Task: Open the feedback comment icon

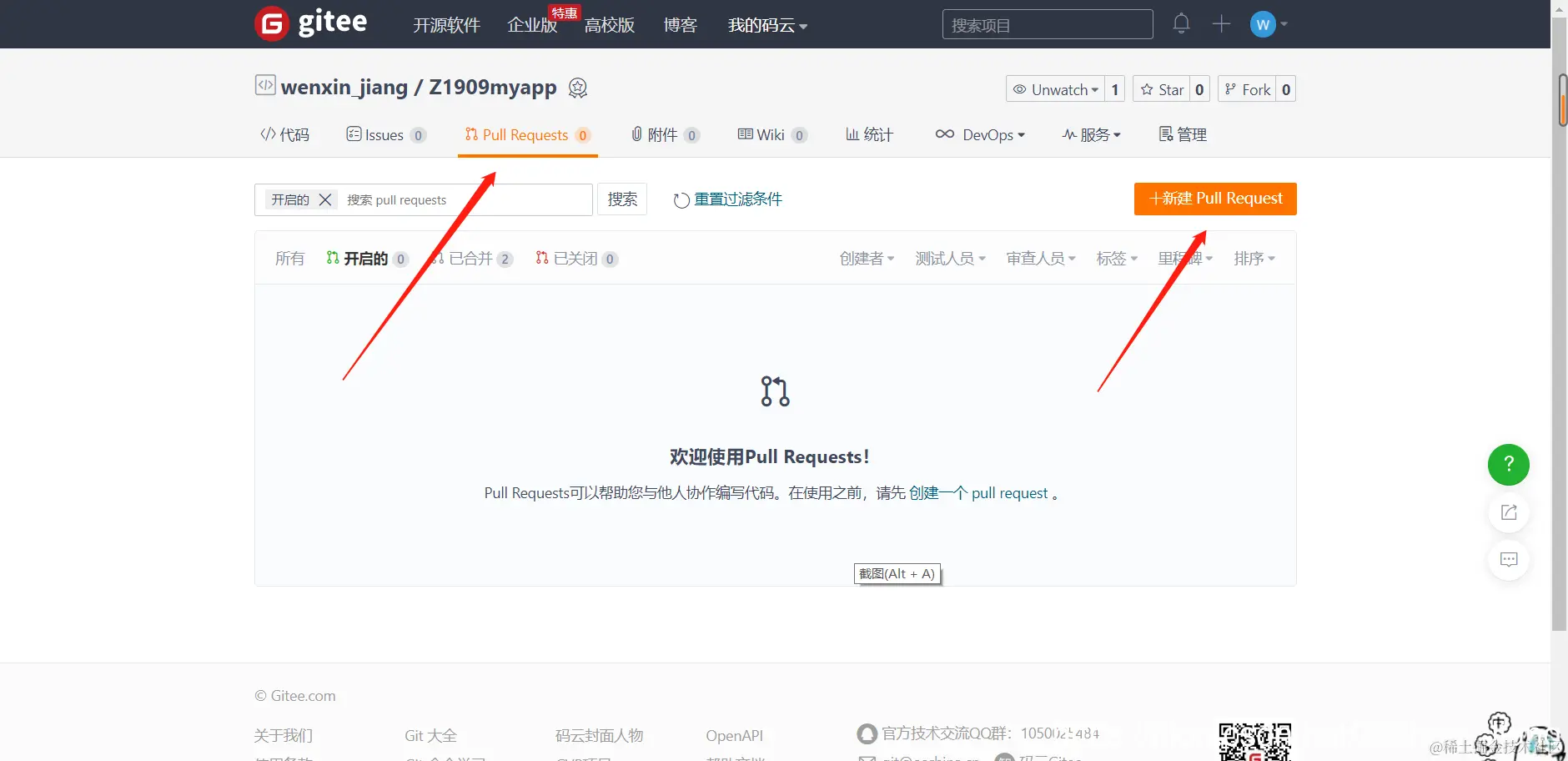Action: (x=1508, y=560)
